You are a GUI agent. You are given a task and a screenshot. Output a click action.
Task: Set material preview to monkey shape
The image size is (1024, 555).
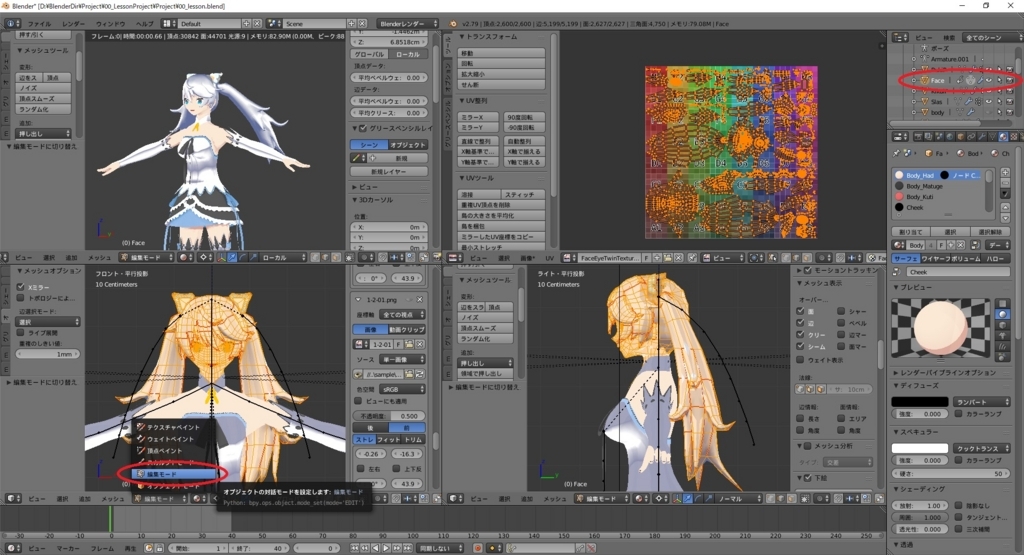pyautogui.click(x=1002, y=336)
